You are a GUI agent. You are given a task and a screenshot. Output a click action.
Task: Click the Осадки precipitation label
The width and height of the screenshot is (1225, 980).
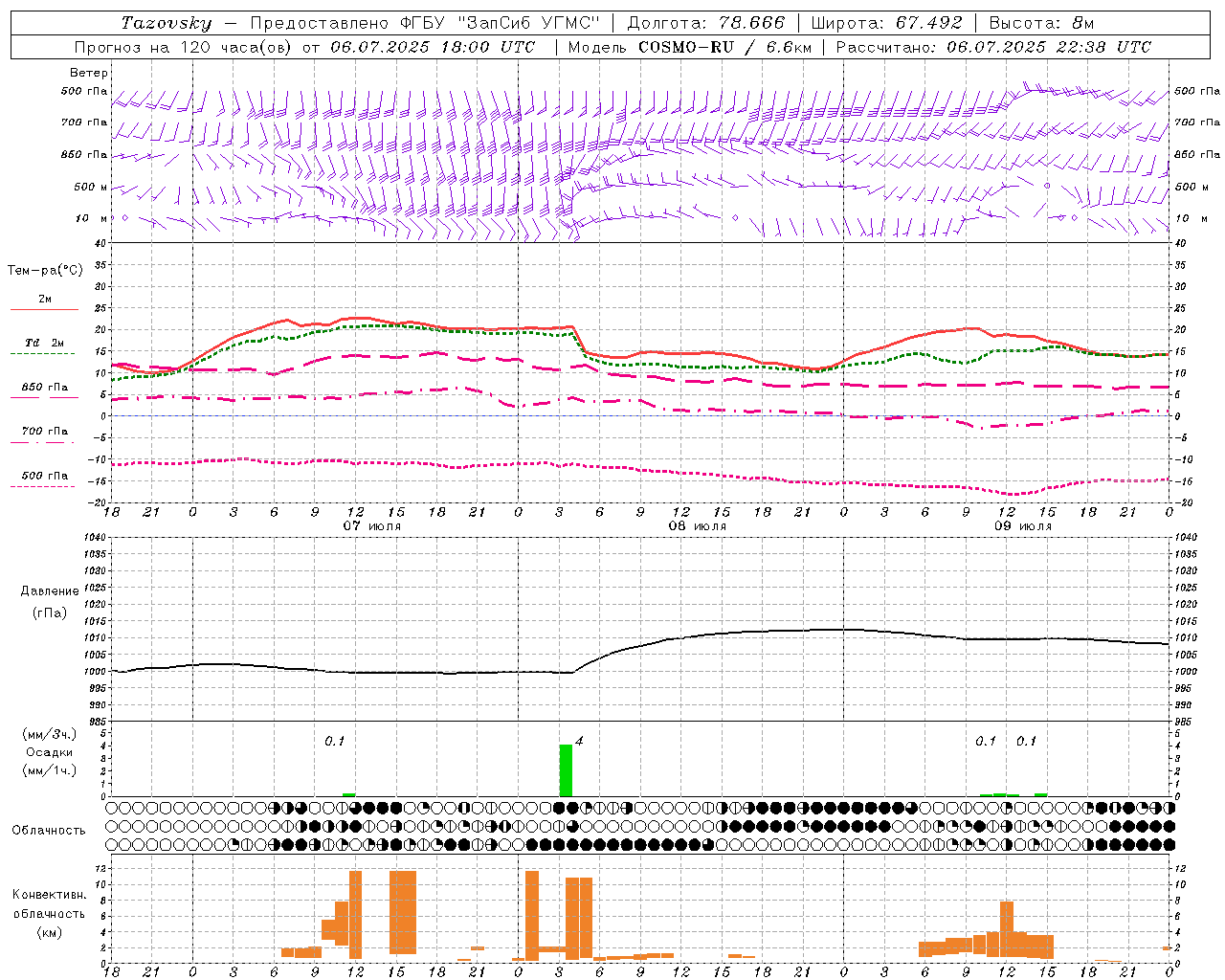pyautogui.click(x=49, y=752)
